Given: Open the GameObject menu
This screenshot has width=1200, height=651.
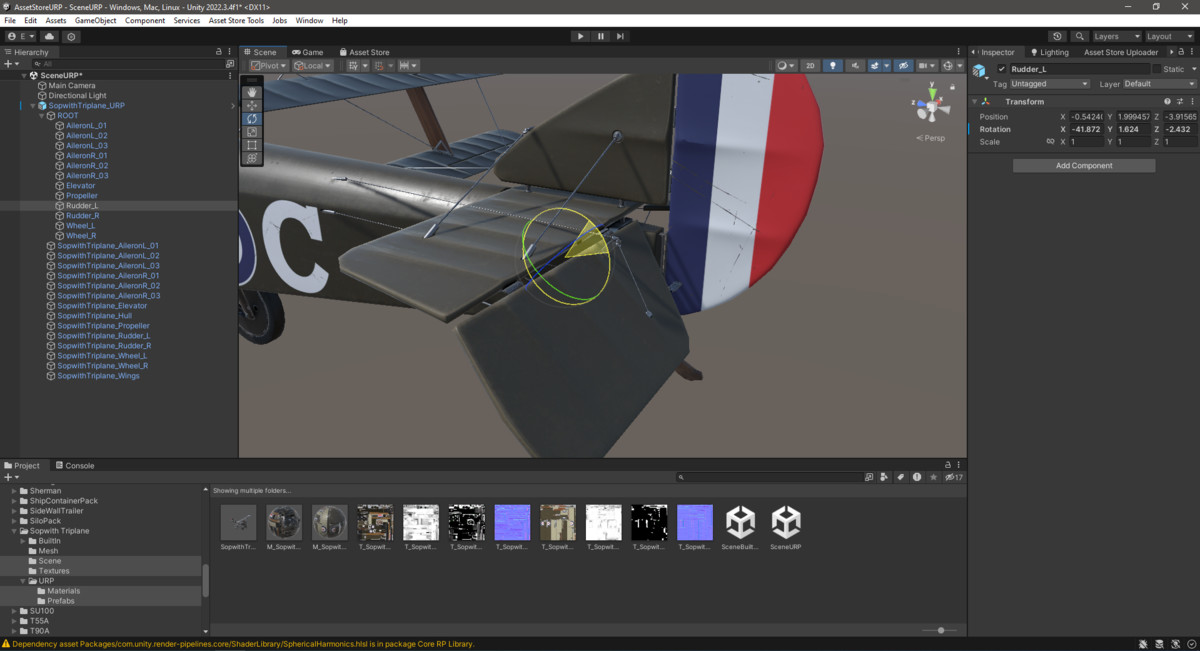Looking at the screenshot, I should coord(95,19).
